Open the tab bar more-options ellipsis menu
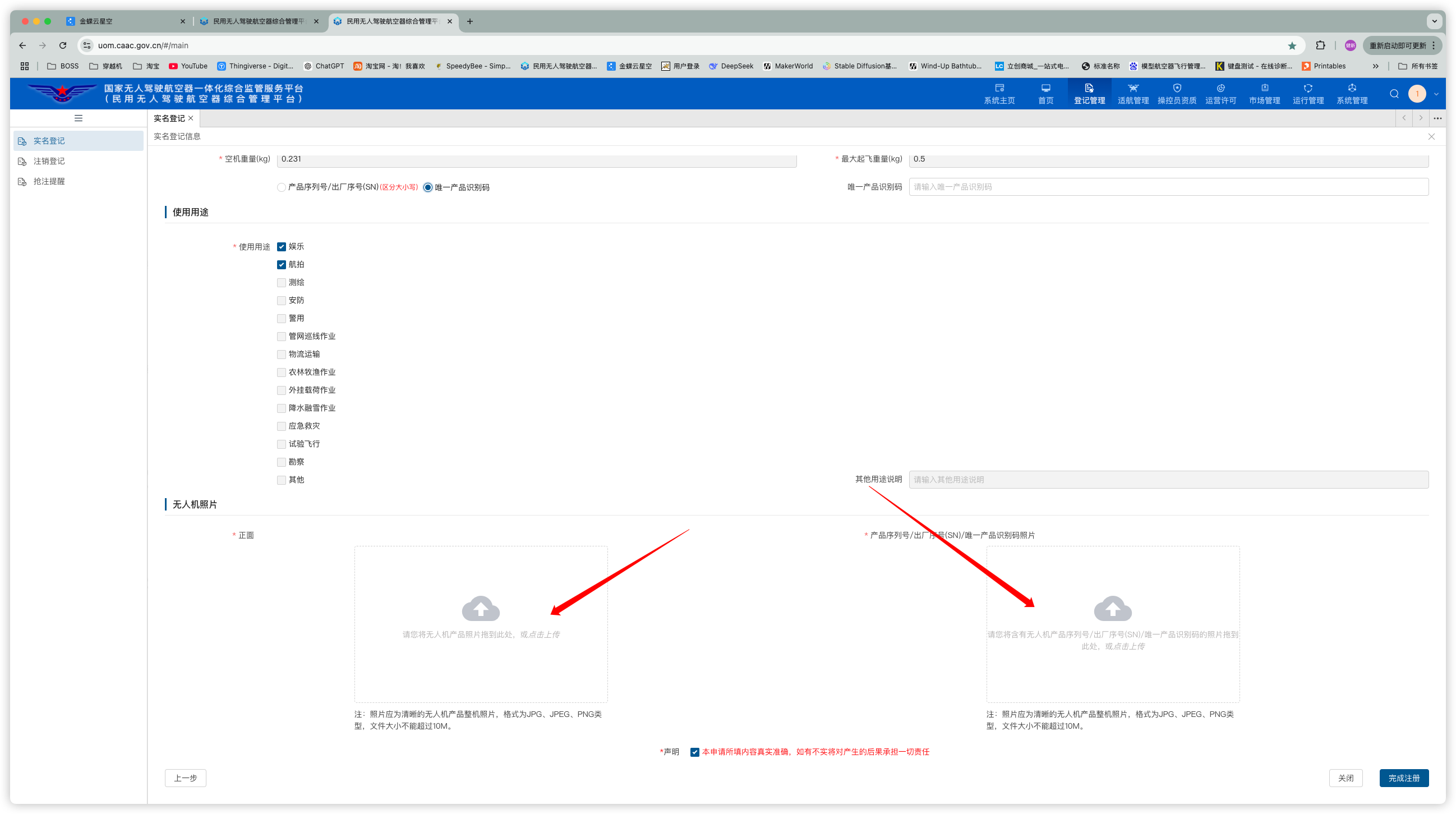 coord(1437,118)
